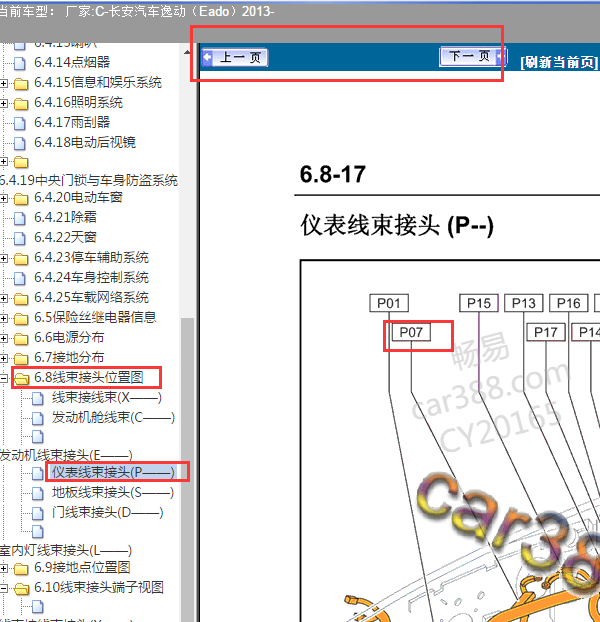Click the document icon beside 6.4.17雨刮器
Screen dimensions: 600x622
click(x=20, y=123)
